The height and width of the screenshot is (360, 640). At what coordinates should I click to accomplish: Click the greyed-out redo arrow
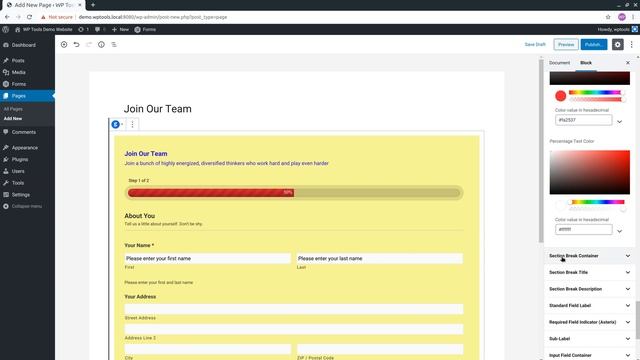coord(89,44)
